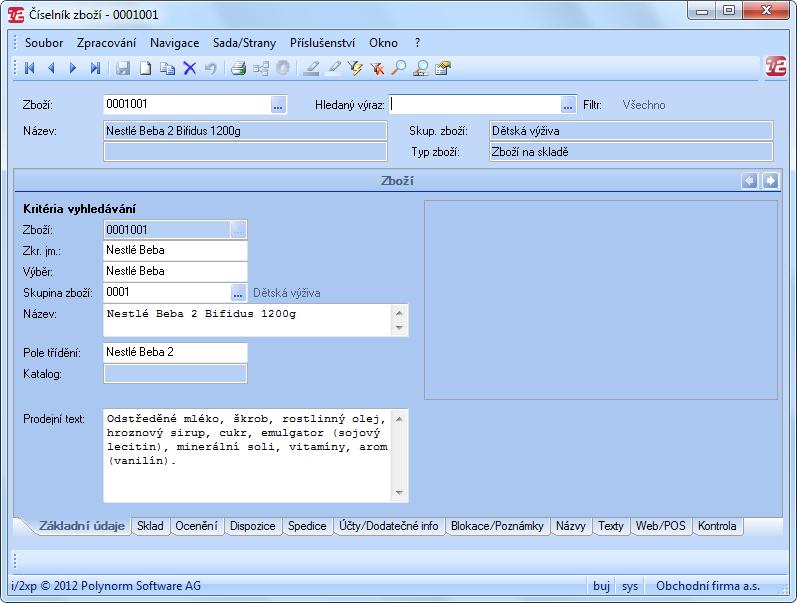
Task: Select the Základní údaje tab
Action: 82,526
